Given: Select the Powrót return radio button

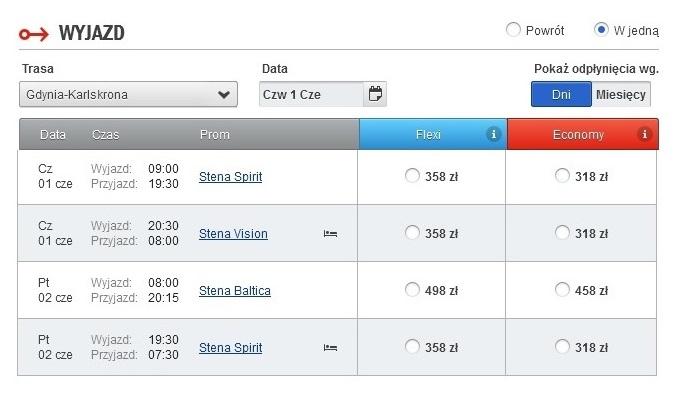Looking at the screenshot, I should click(513, 30).
